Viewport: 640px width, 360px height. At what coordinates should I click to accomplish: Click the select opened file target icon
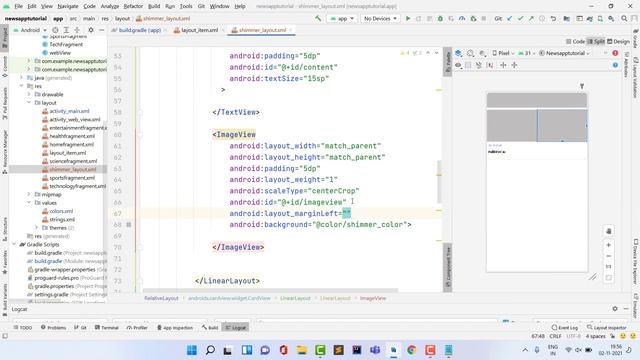[x=55, y=30]
